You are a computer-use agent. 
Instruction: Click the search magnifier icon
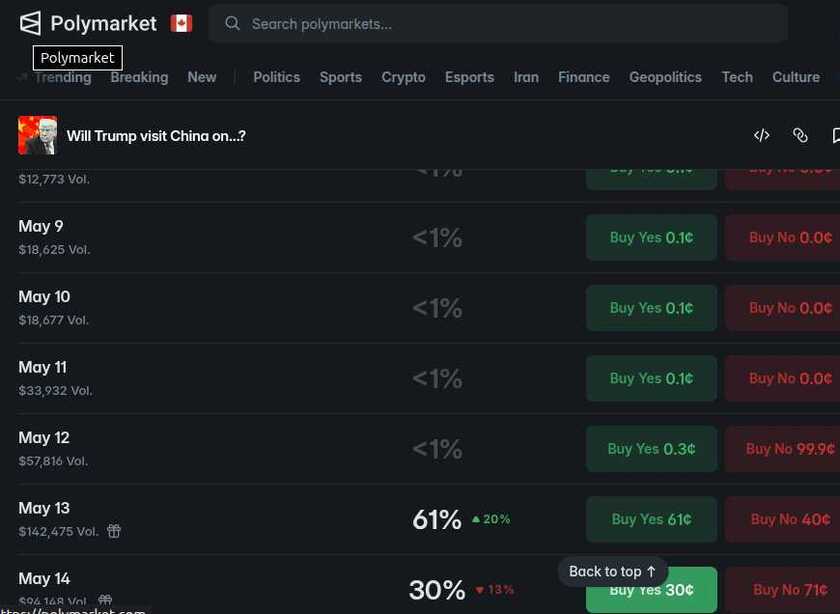pyautogui.click(x=232, y=23)
